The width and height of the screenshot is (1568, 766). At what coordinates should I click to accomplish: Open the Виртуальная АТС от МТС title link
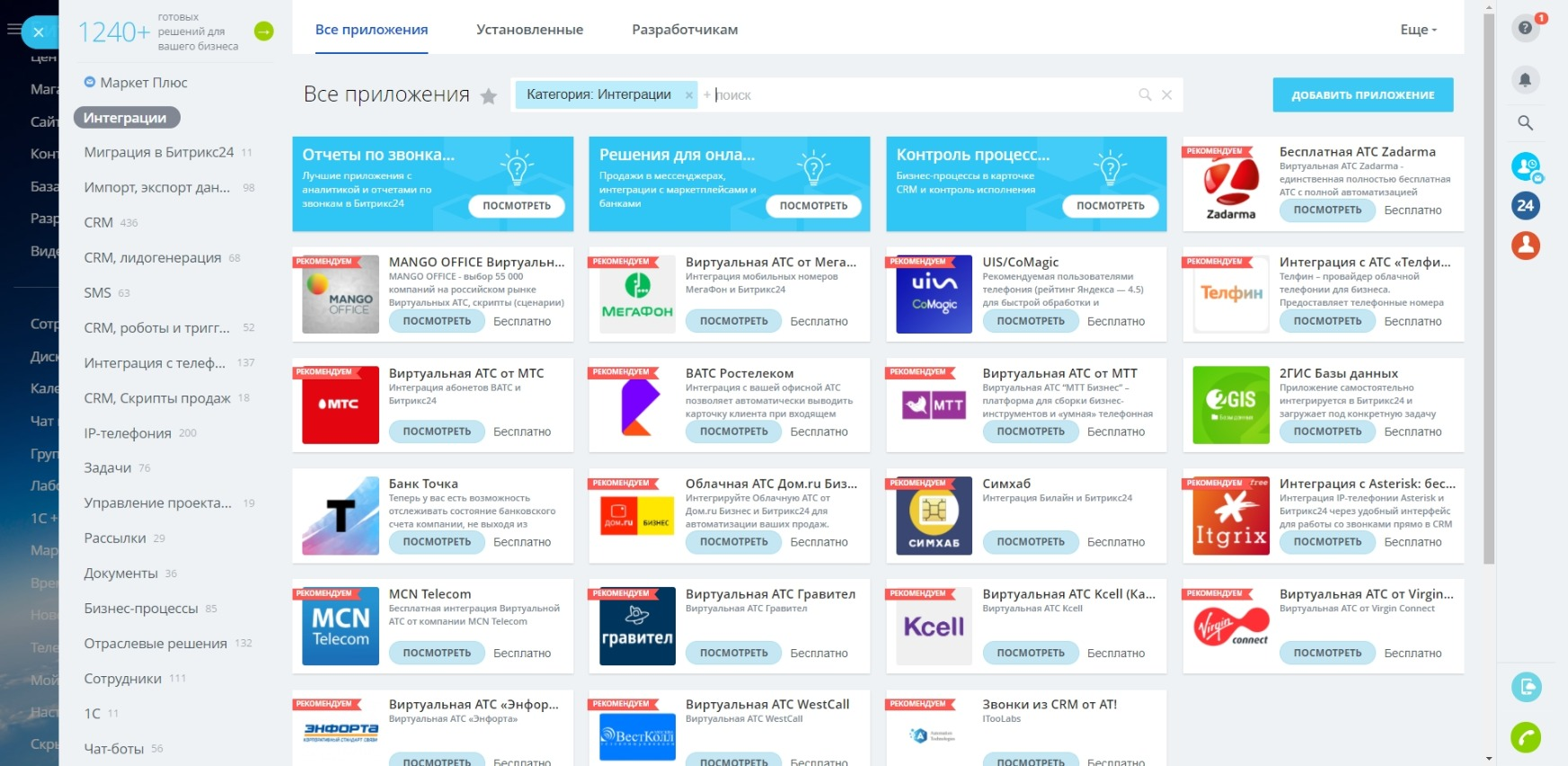click(466, 373)
